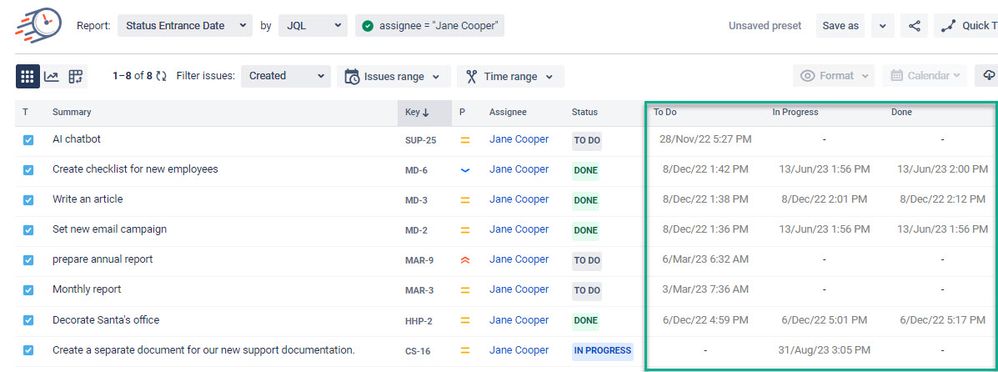This screenshot has width=998, height=372.
Task: Open the Created filter issues dropdown
Action: coord(286,76)
